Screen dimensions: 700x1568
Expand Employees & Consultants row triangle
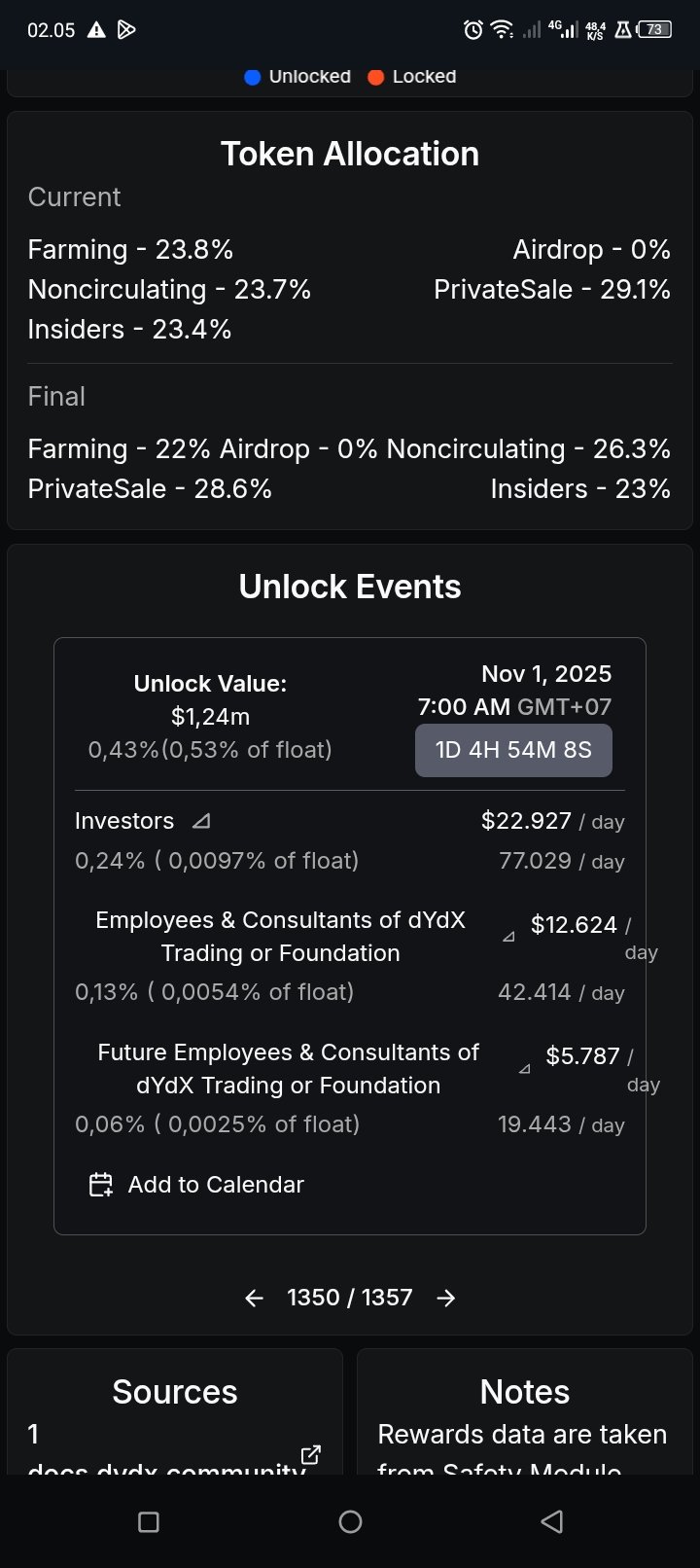click(x=508, y=937)
